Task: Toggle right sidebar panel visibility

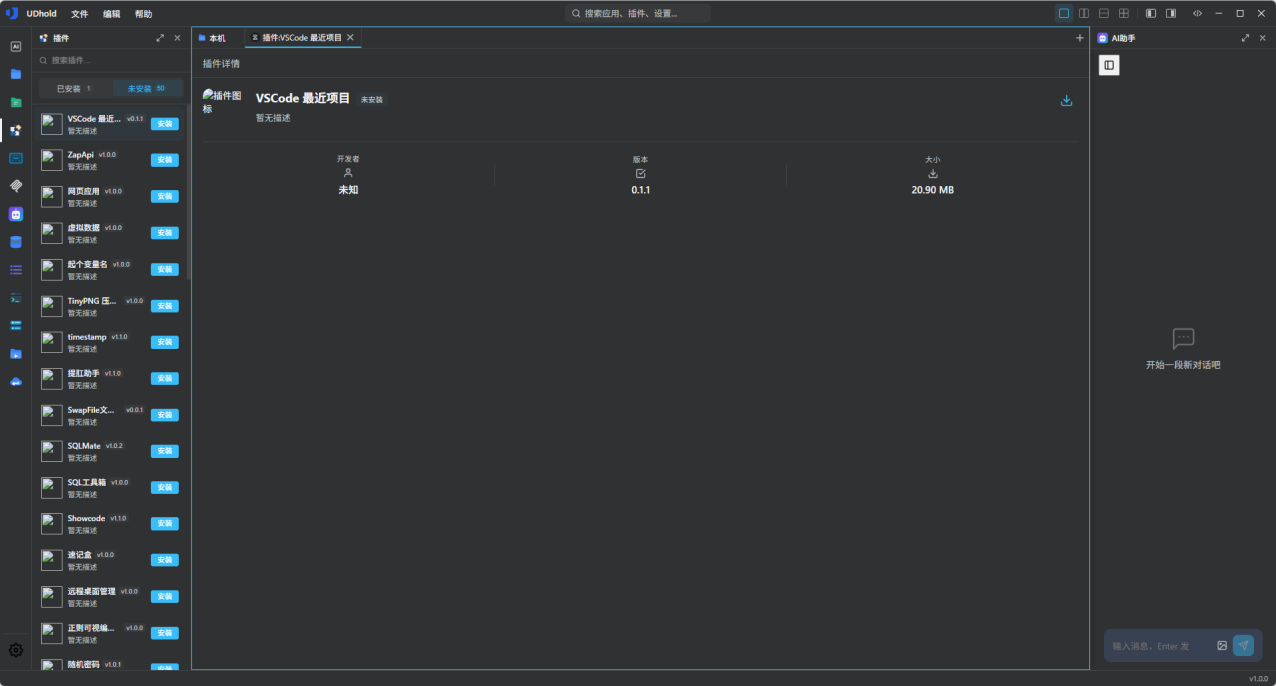Action: coord(1171,13)
